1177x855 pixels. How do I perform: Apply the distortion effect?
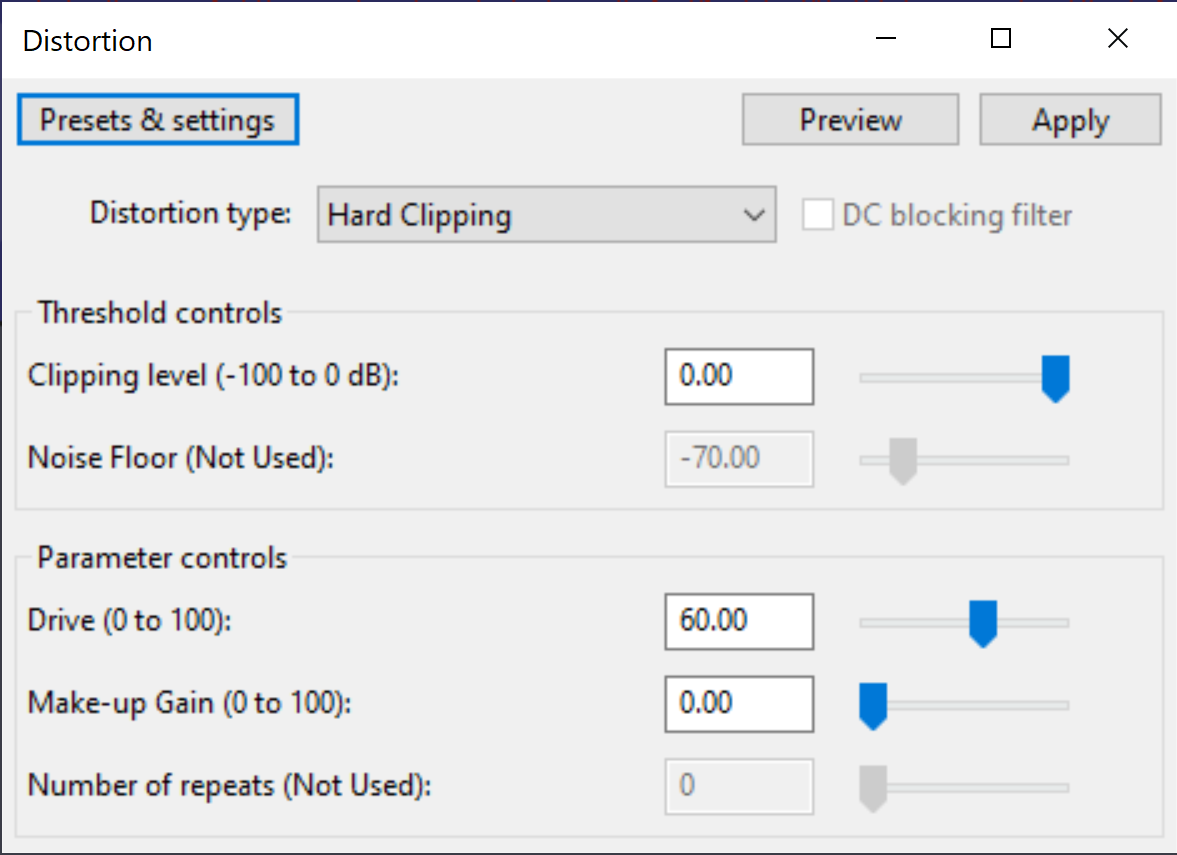[x=1070, y=120]
